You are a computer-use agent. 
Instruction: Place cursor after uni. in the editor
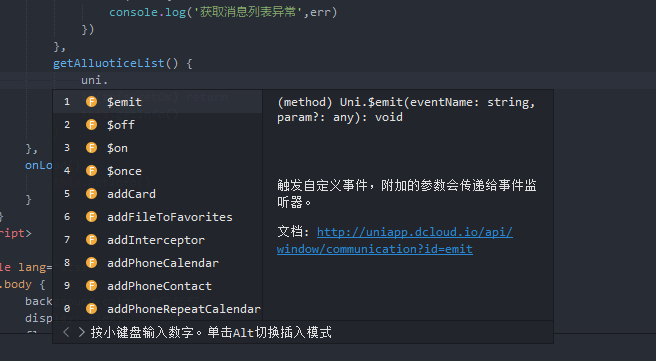[108, 80]
